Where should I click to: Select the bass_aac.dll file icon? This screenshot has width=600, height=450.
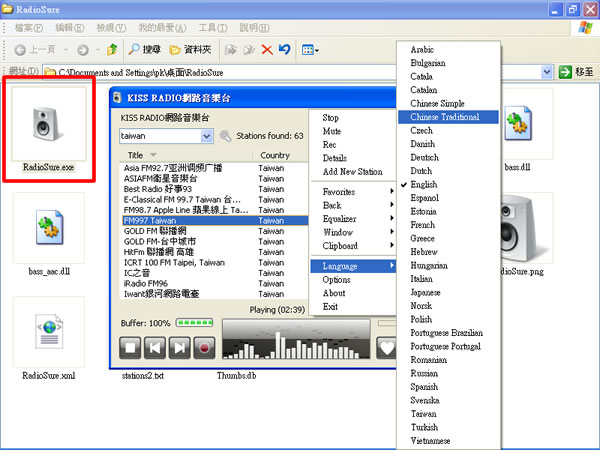pos(49,227)
